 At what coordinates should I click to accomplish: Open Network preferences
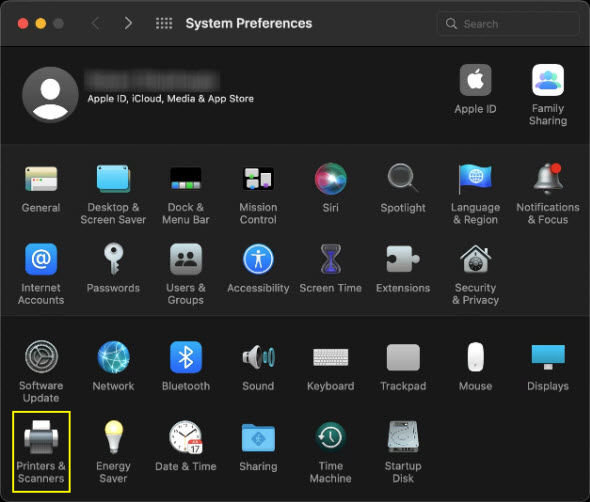pos(113,366)
